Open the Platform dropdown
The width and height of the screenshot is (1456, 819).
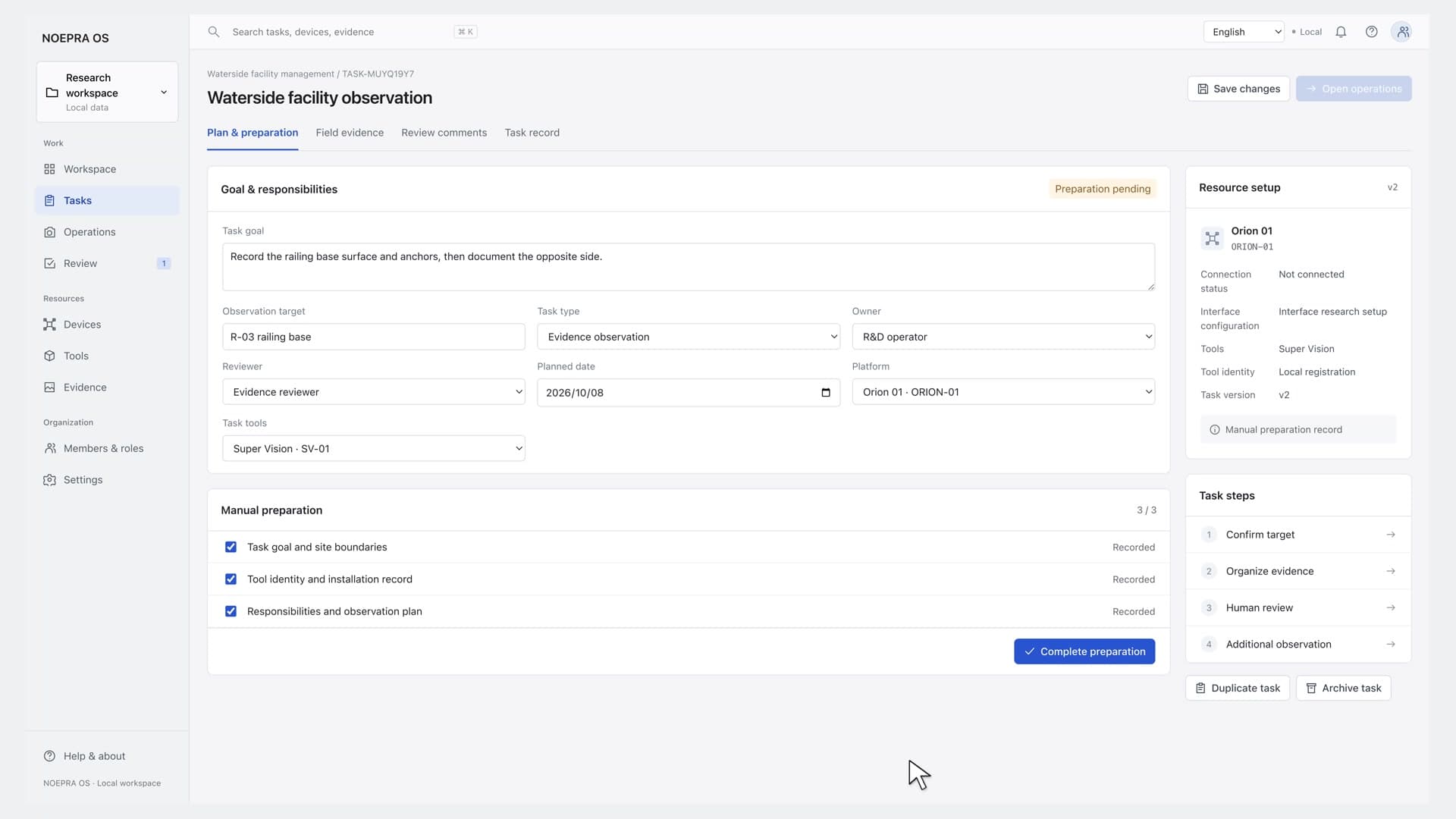tap(1003, 392)
